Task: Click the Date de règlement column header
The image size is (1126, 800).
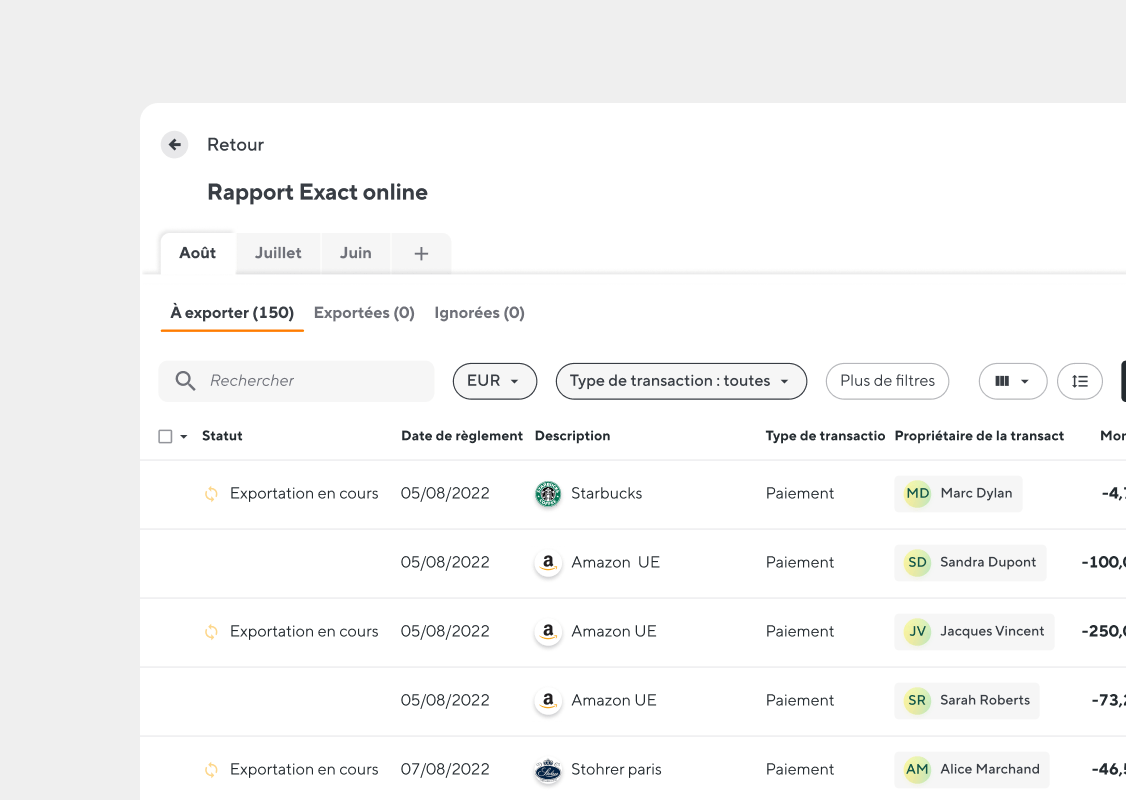Action: pyautogui.click(x=462, y=436)
